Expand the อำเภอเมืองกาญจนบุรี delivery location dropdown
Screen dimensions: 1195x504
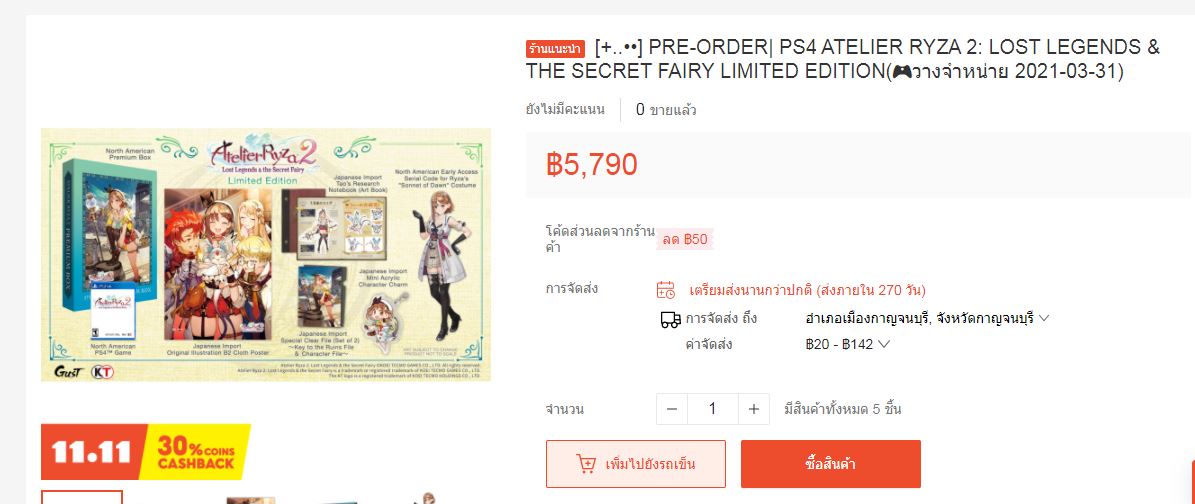927,318
